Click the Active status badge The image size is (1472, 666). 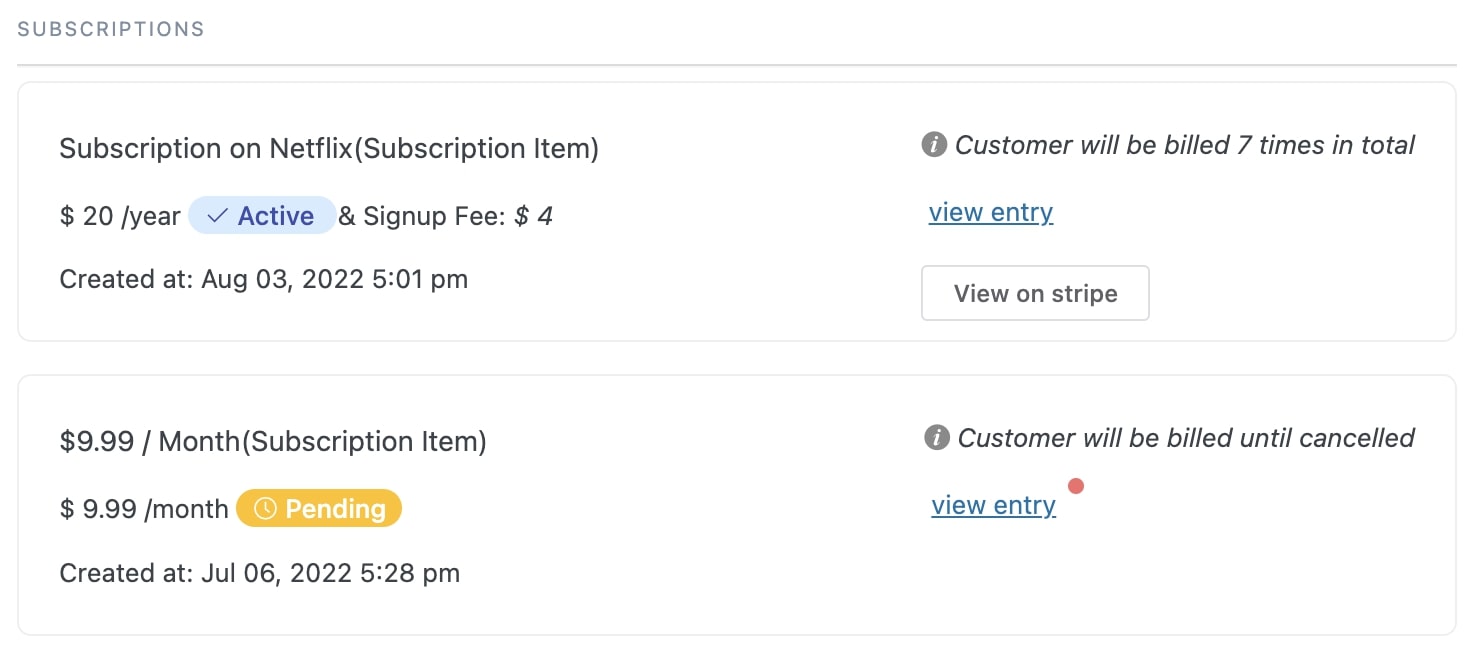(x=262, y=216)
